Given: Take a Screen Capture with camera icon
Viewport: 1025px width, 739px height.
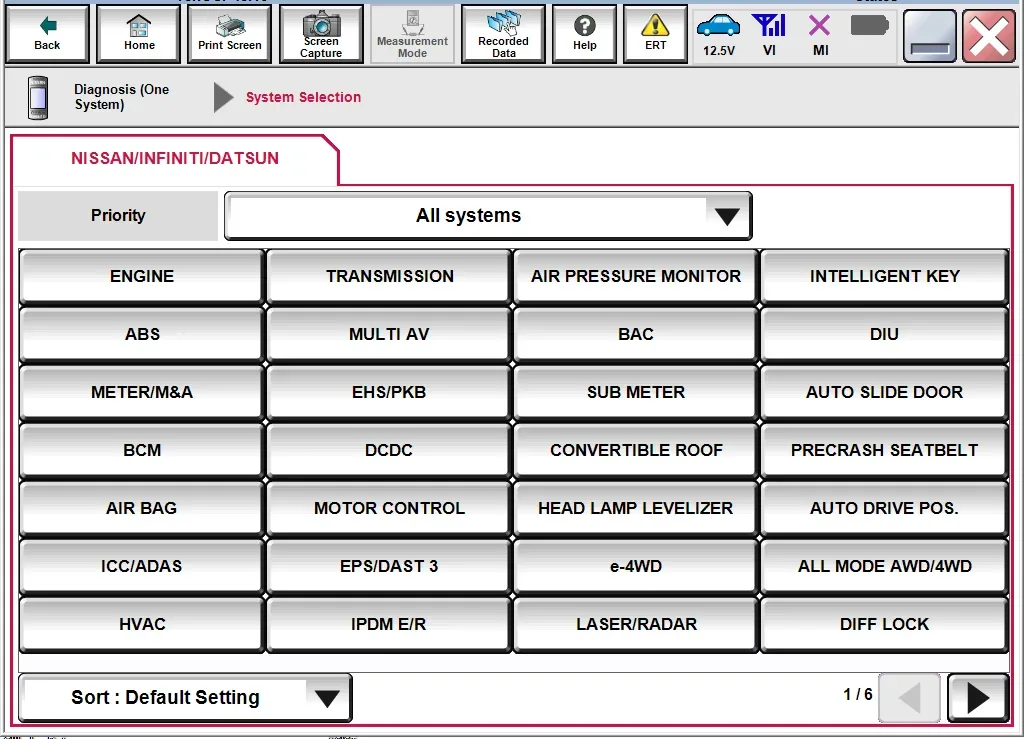Looking at the screenshot, I should pyautogui.click(x=321, y=34).
